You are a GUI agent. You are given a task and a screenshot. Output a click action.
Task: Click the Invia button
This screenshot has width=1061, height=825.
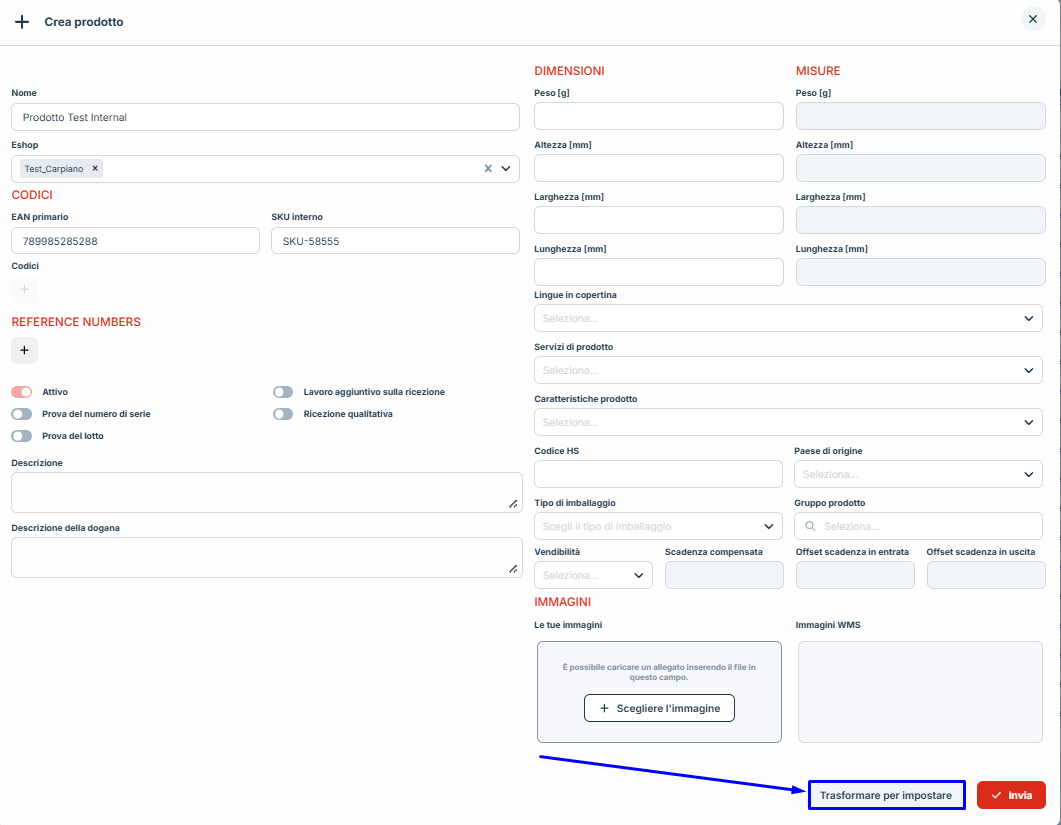(1011, 795)
